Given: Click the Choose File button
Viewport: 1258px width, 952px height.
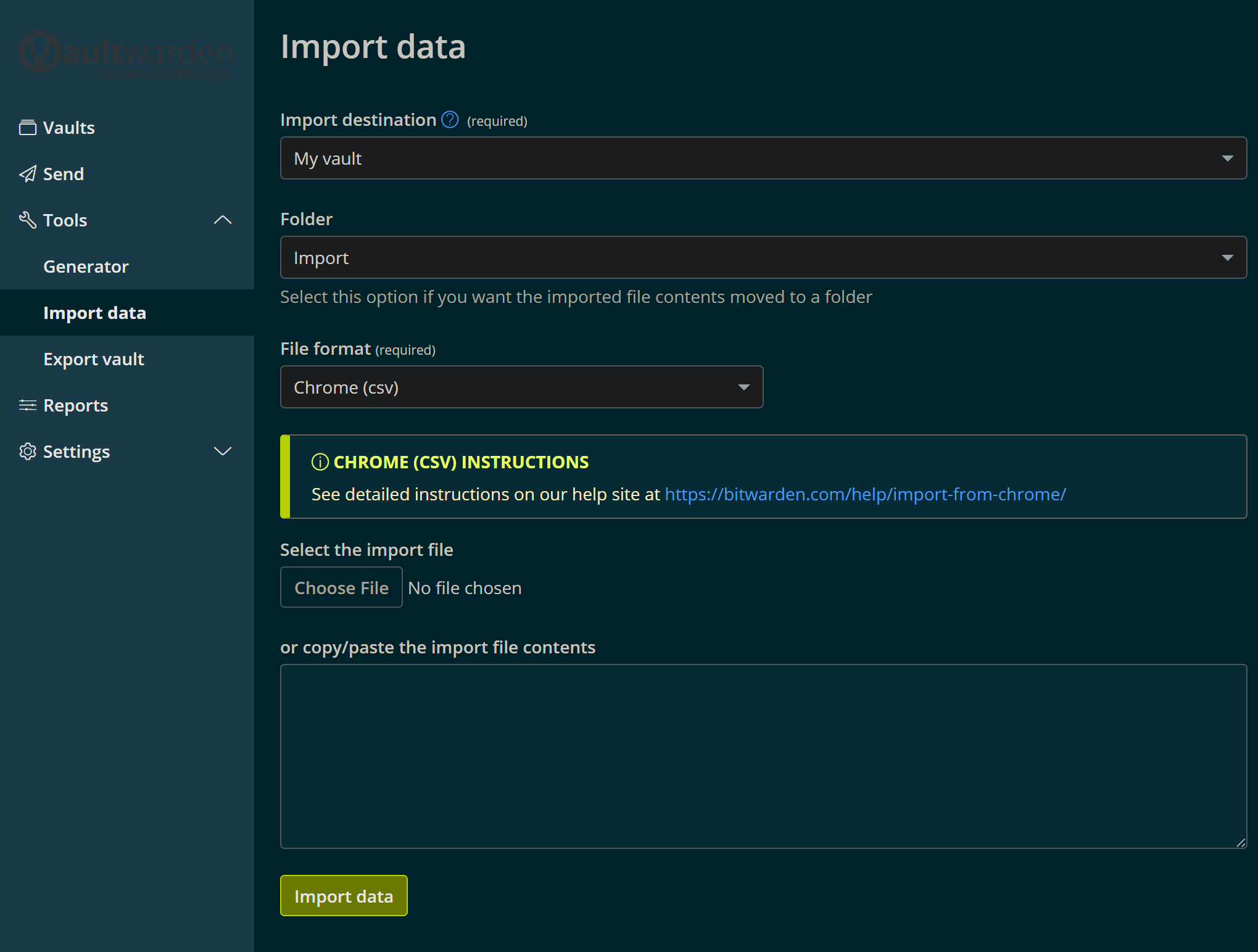Looking at the screenshot, I should [x=341, y=587].
